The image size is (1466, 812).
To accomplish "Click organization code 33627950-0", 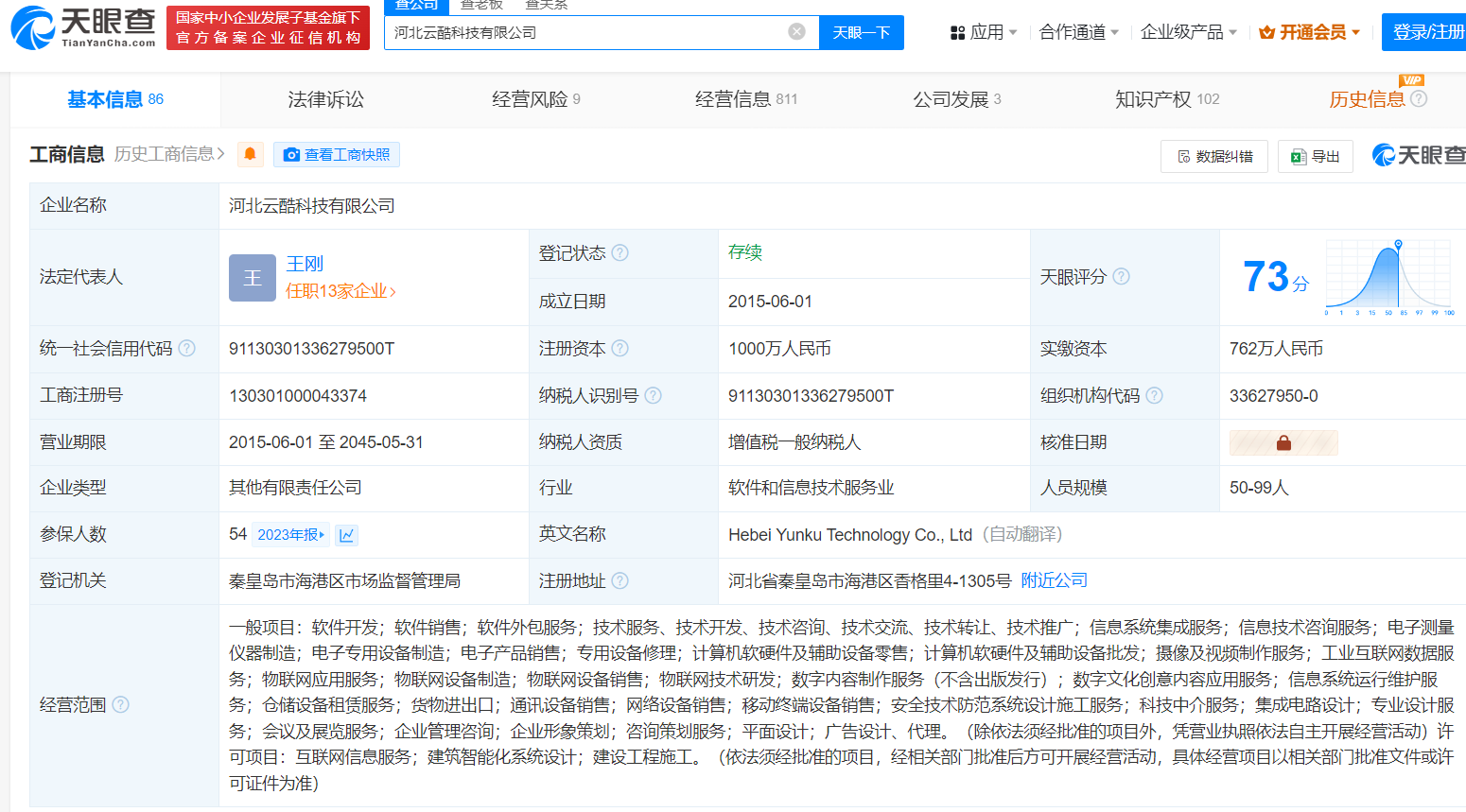I will pos(1274,396).
